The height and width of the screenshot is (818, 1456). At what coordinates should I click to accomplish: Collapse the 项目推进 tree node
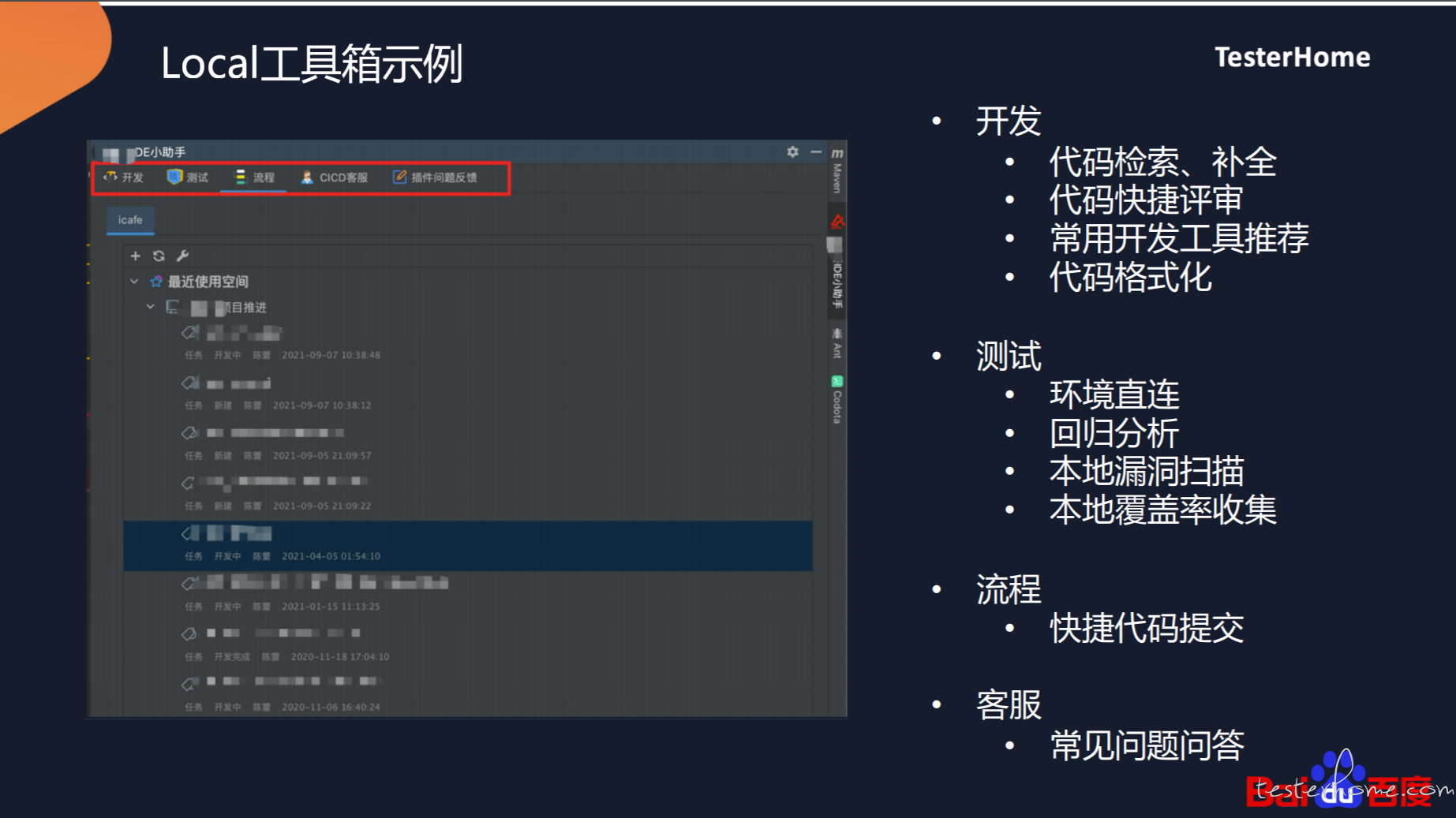150,307
